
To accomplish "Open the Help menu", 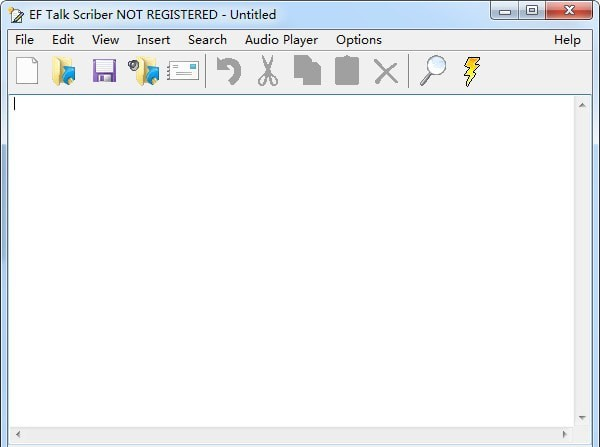I will click(567, 40).
